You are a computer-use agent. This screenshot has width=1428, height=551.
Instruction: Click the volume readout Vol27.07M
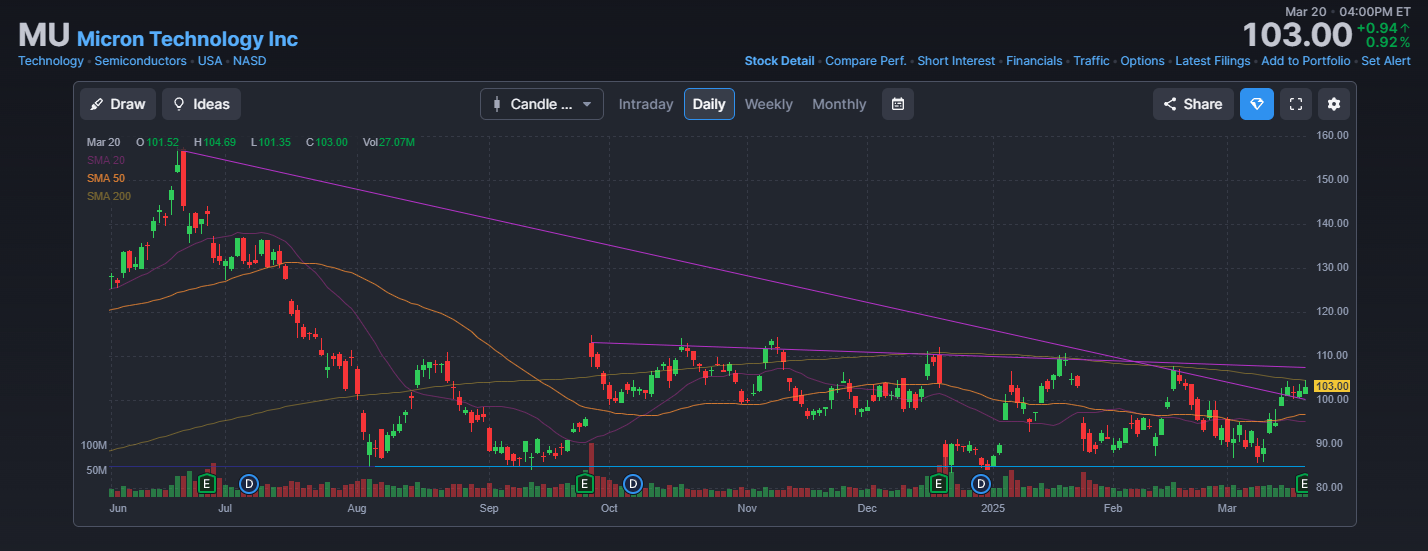click(389, 142)
